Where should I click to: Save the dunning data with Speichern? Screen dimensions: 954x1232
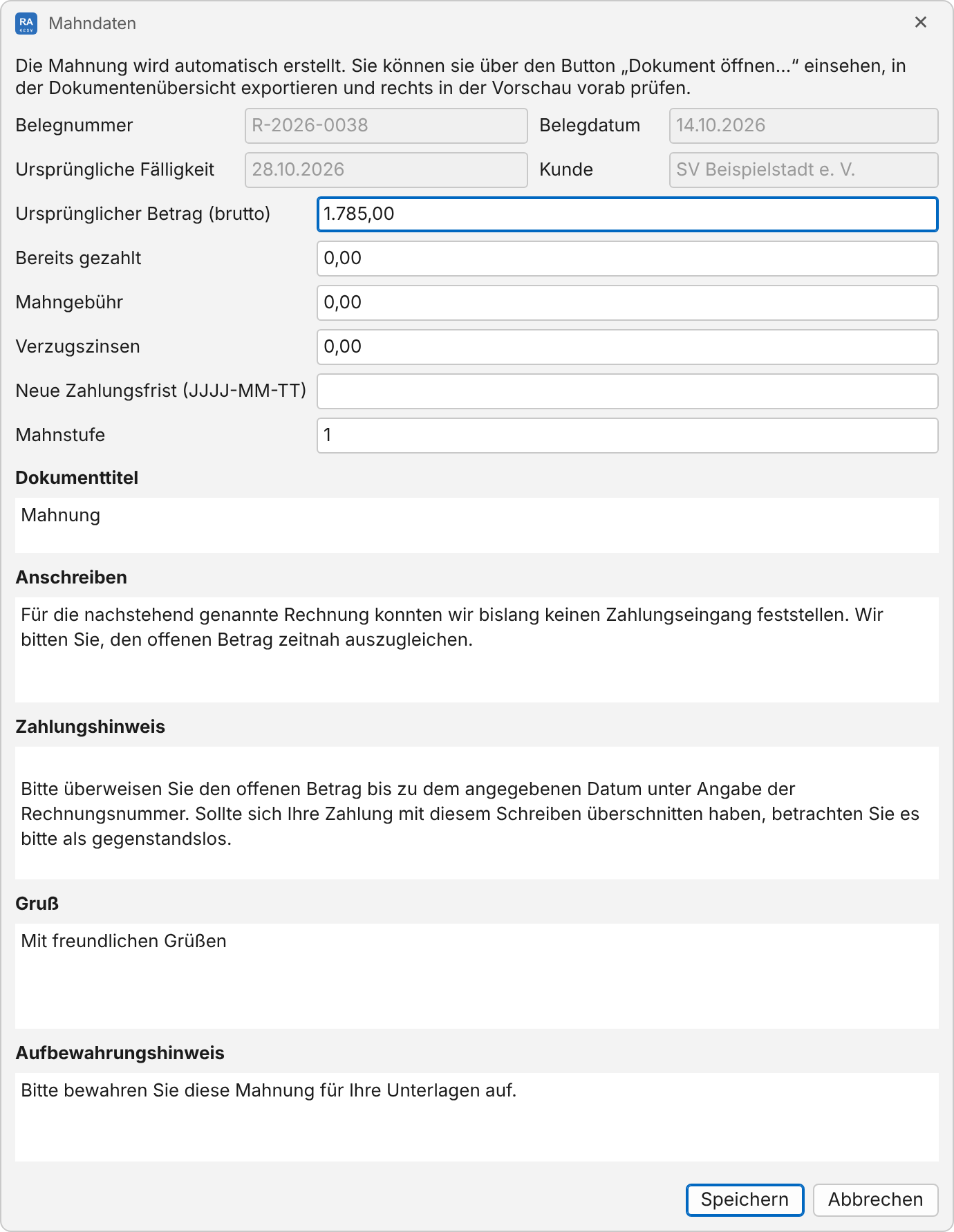point(745,1200)
